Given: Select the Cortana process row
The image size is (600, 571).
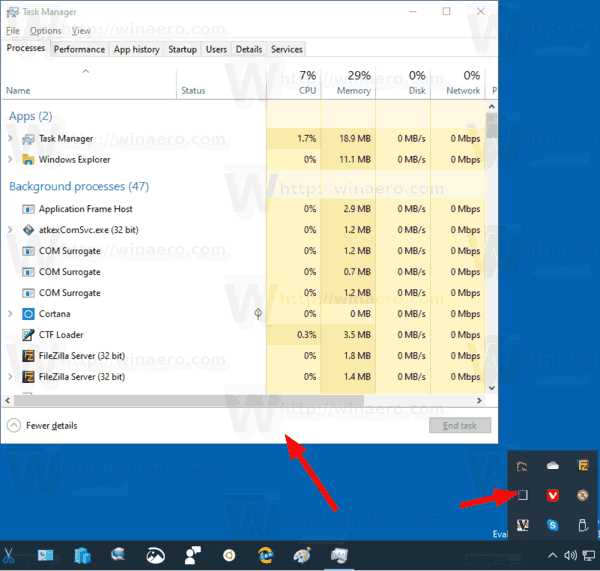Looking at the screenshot, I should click(243, 314).
